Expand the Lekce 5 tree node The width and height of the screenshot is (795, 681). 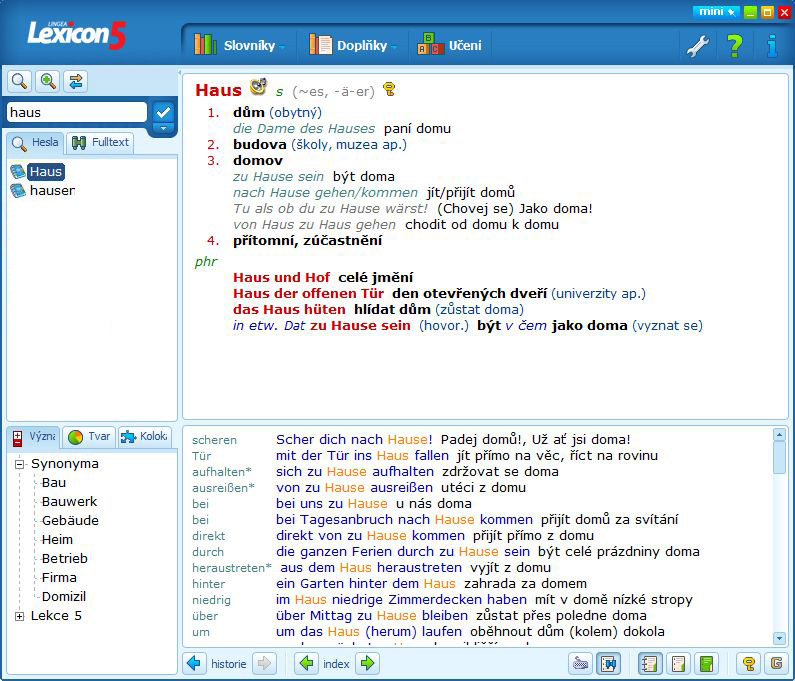point(19,616)
